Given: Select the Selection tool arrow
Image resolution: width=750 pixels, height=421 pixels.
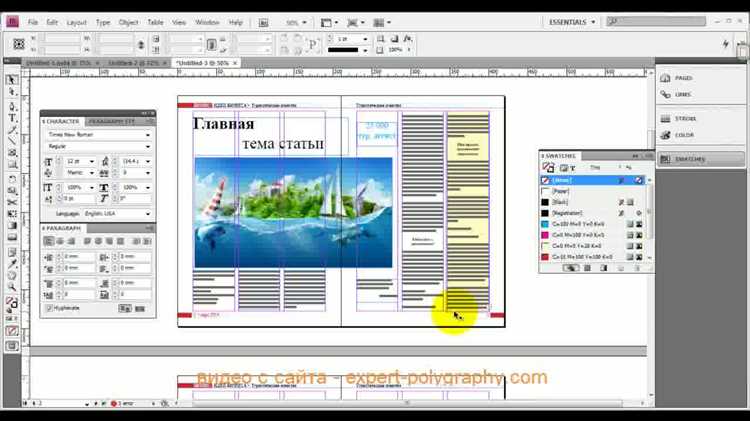Looking at the screenshot, I should click(x=12, y=79).
